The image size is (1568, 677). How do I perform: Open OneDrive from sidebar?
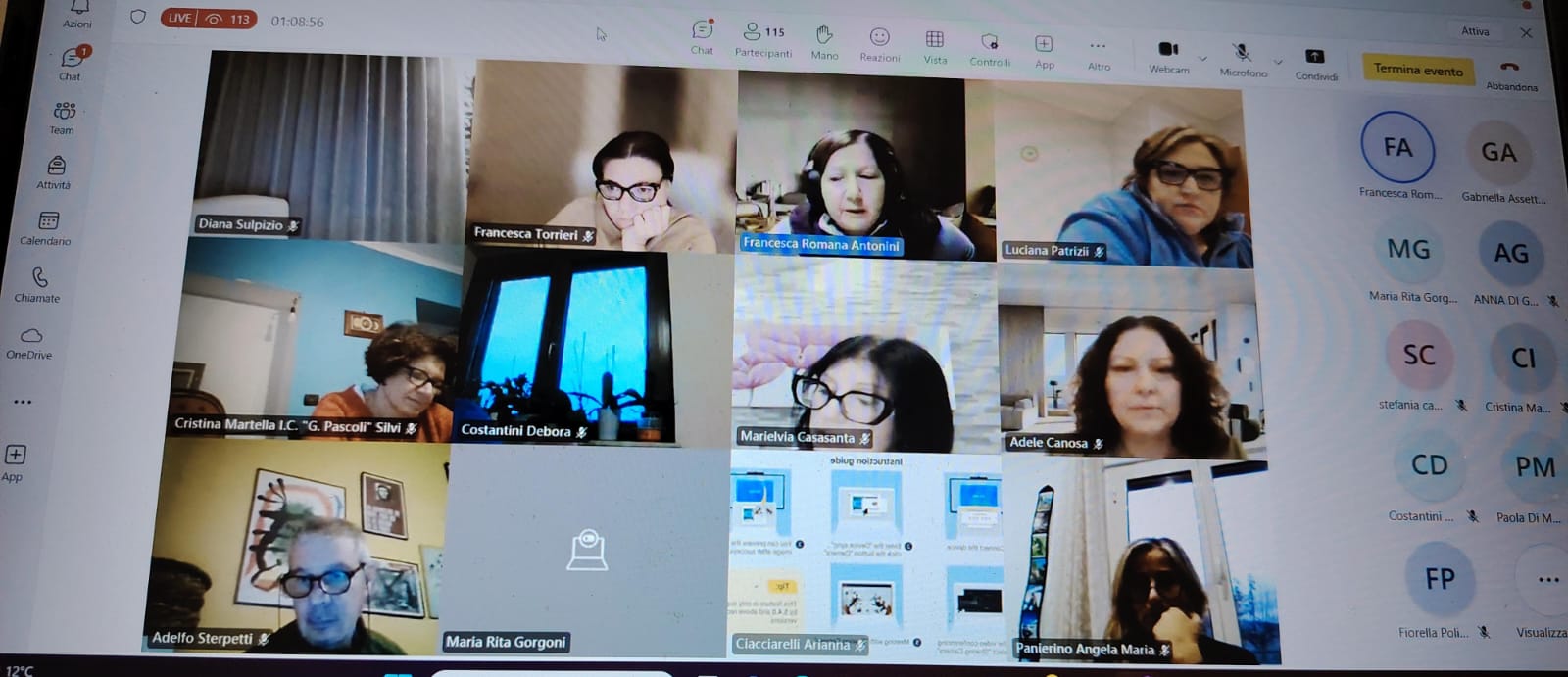click(x=30, y=341)
